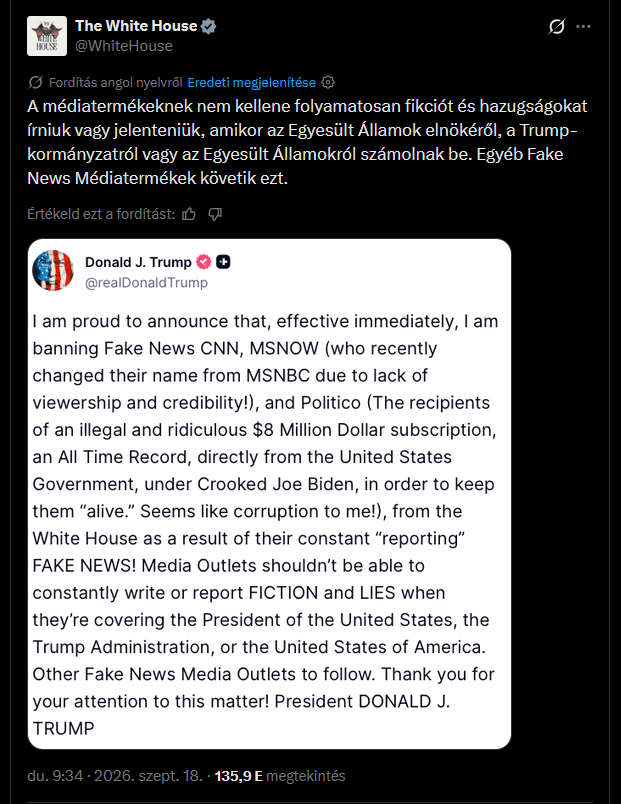Open the @WhiteHouse handle link
Screen dimensions: 621x804
pos(124,46)
